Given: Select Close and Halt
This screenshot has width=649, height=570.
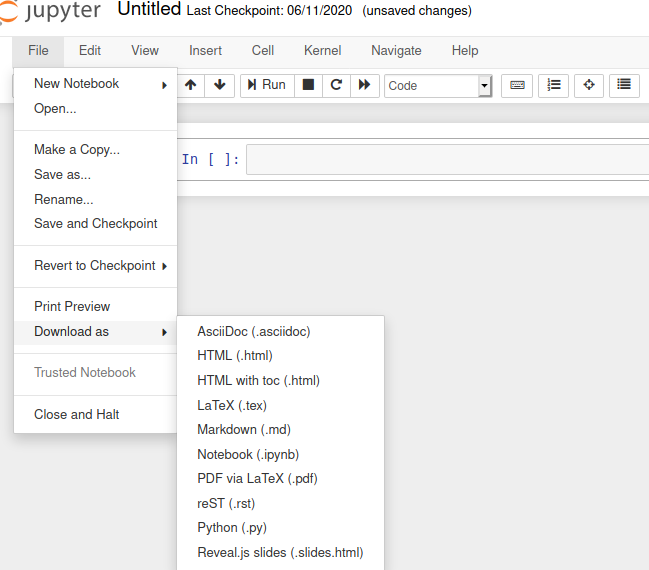Looking at the screenshot, I should tap(96, 414).
